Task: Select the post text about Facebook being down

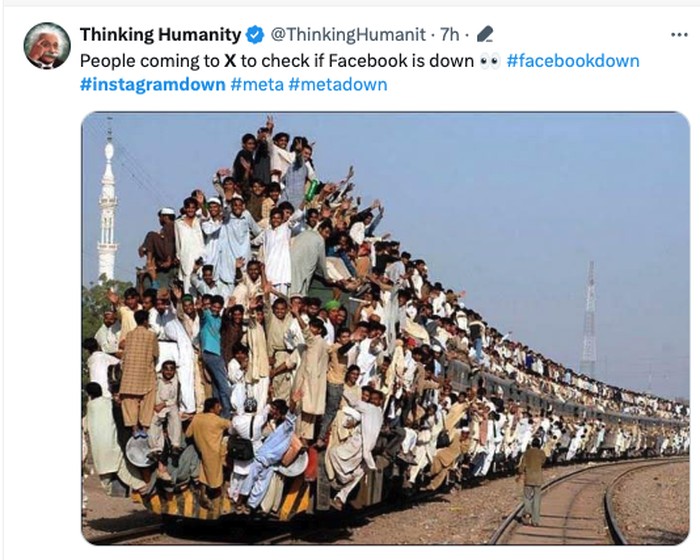Action: 277,61
